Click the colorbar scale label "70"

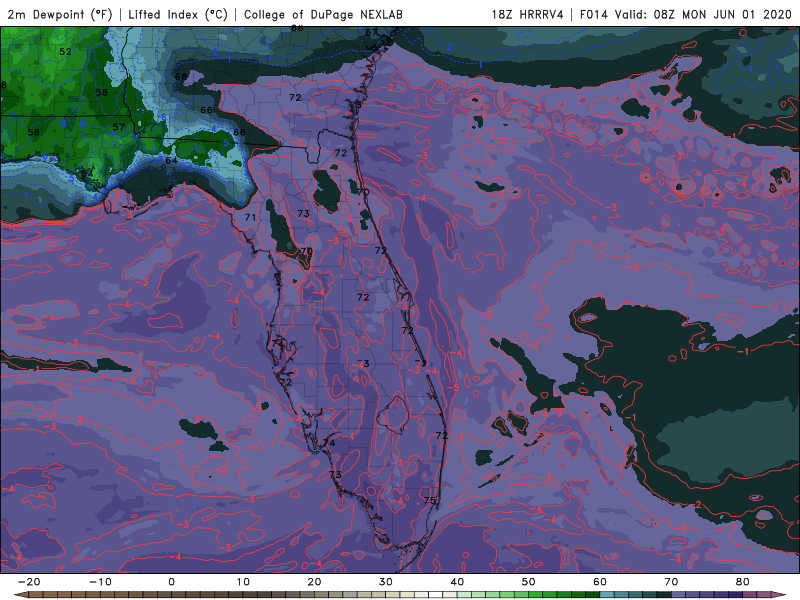pos(671,582)
